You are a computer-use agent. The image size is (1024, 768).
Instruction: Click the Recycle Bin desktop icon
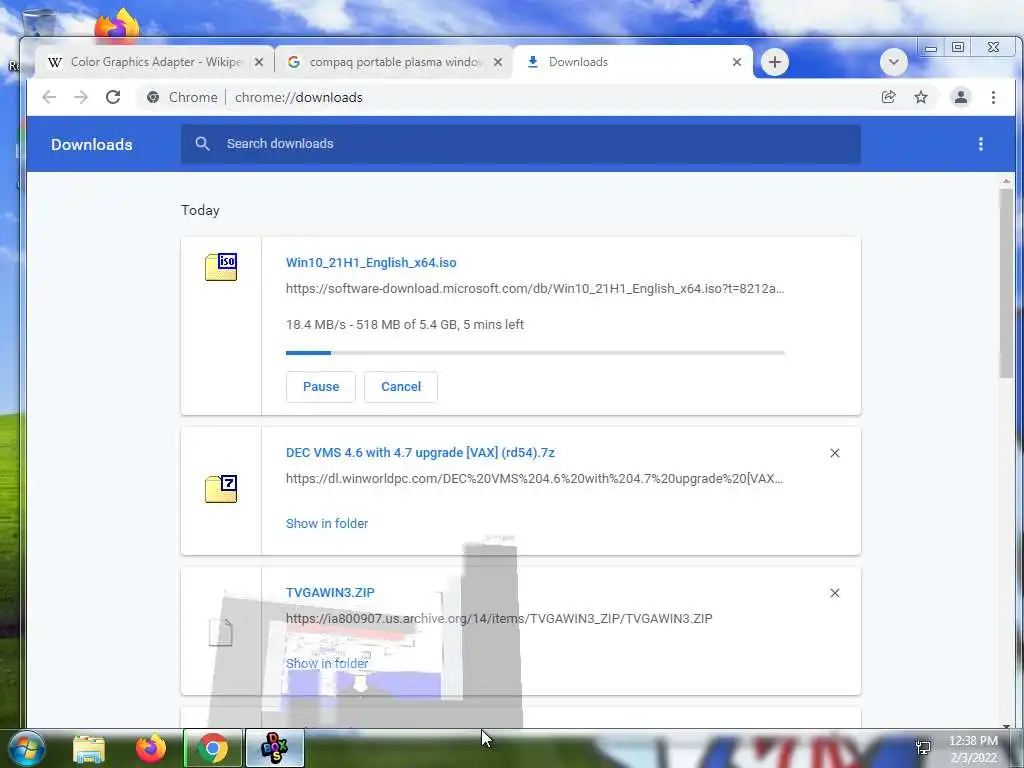point(39,23)
